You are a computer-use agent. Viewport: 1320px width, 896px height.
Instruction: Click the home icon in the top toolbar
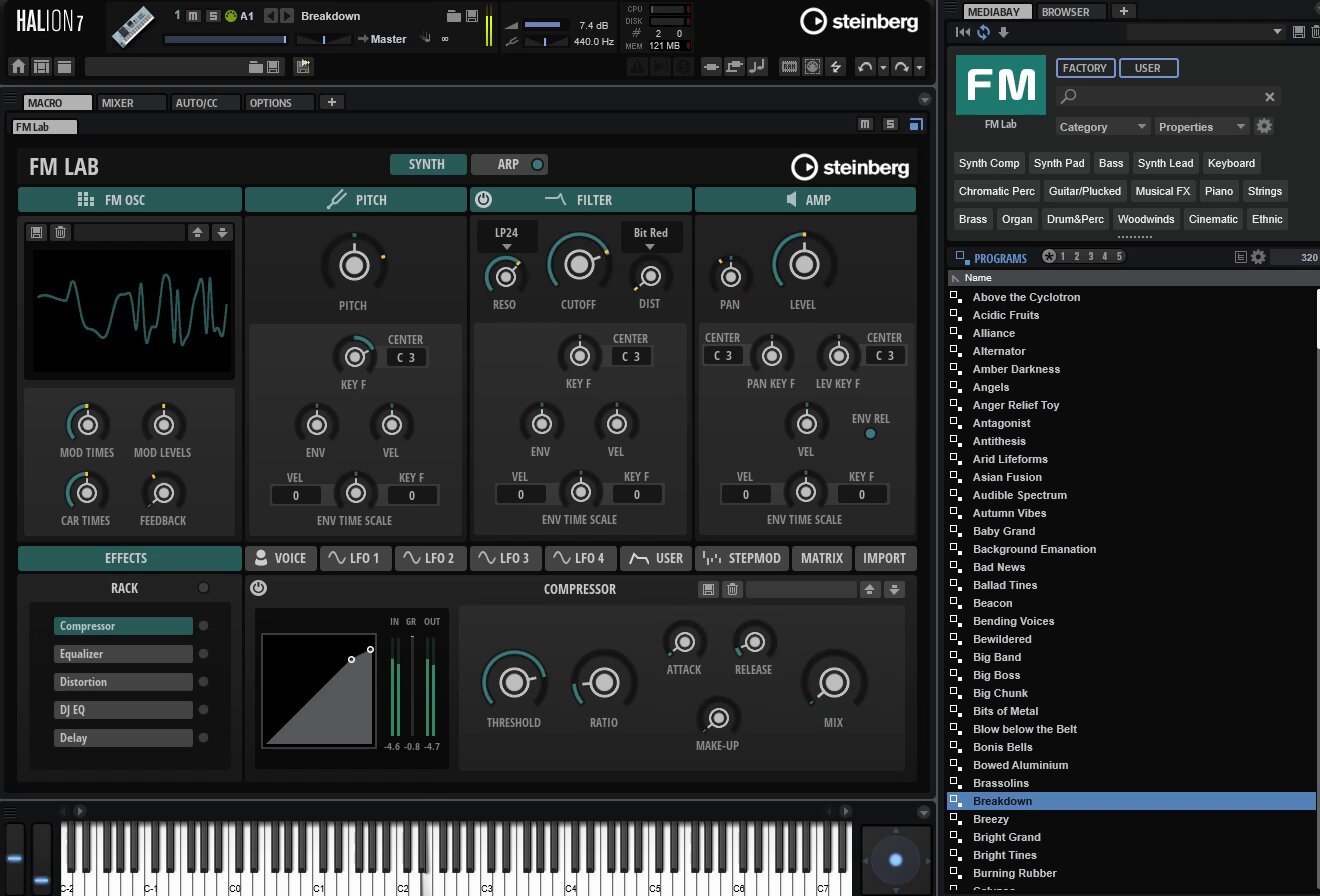tap(18, 67)
